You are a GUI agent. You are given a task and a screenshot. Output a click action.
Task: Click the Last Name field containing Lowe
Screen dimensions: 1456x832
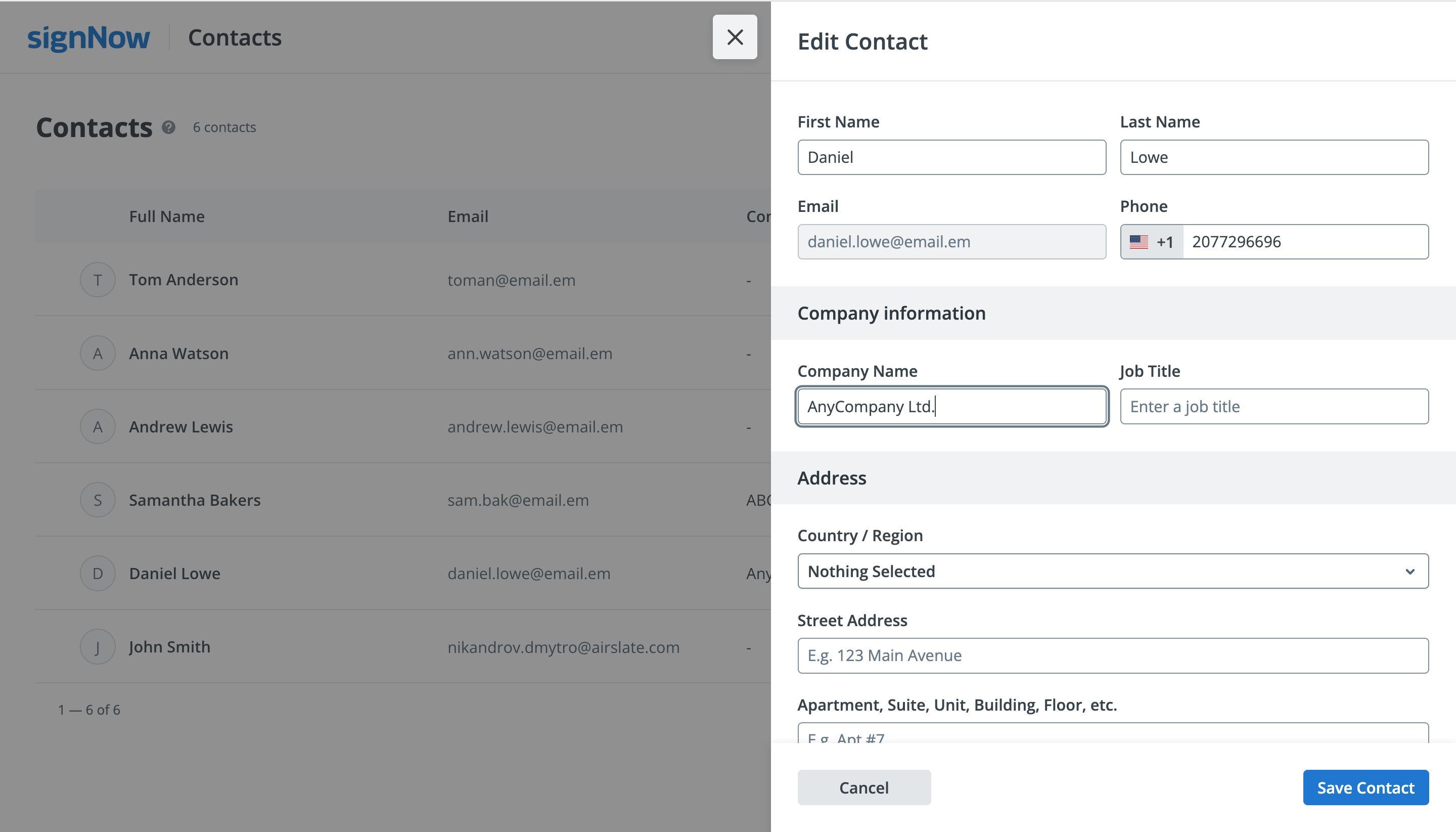1274,157
